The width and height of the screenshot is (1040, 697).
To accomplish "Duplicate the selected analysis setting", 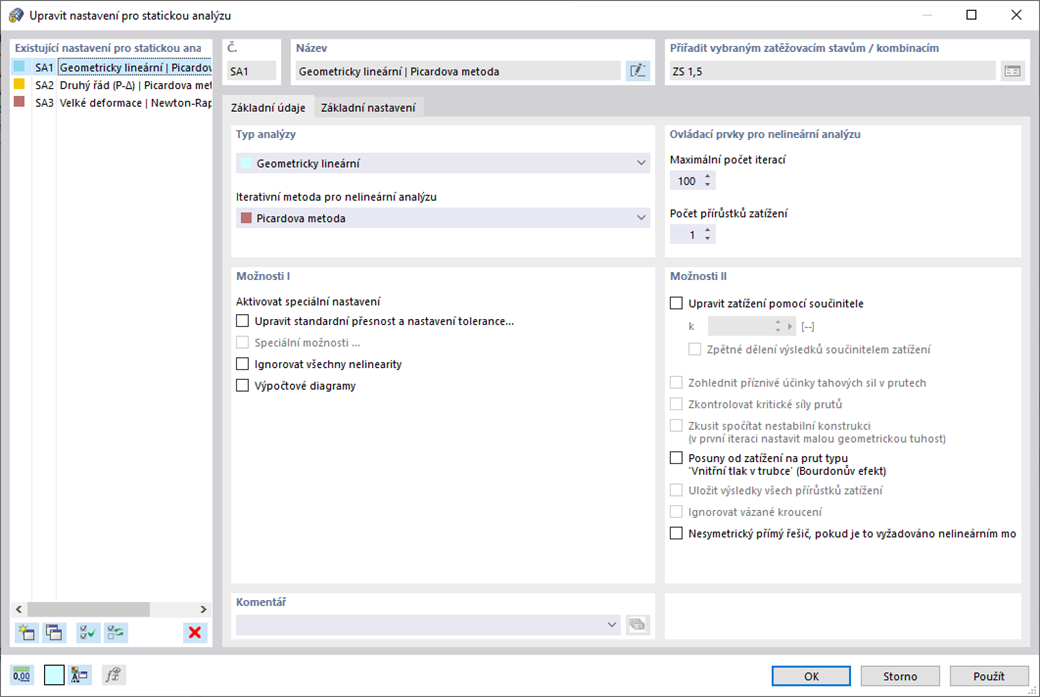I will [x=54, y=632].
